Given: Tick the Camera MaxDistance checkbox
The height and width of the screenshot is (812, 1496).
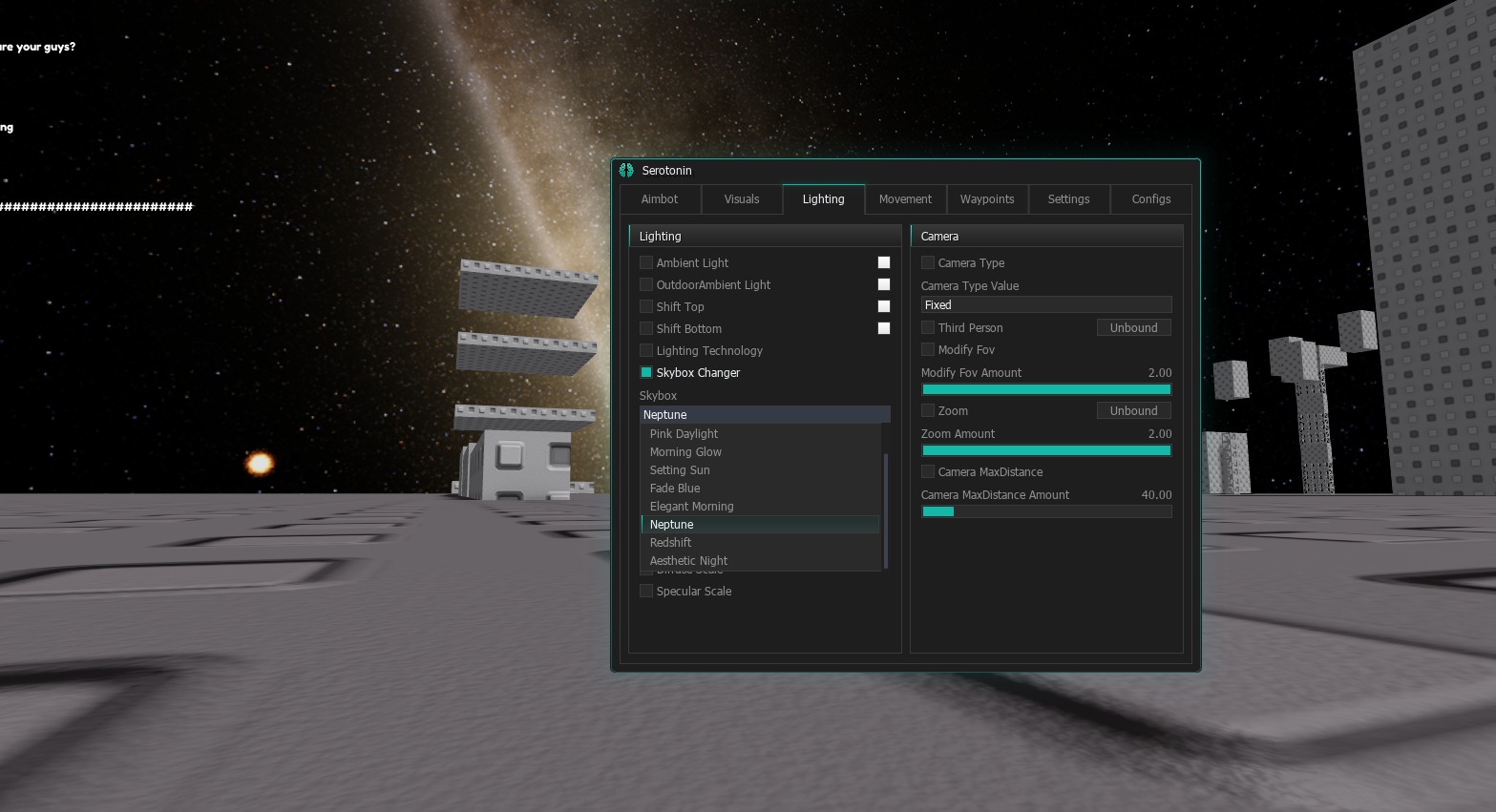Looking at the screenshot, I should (928, 471).
